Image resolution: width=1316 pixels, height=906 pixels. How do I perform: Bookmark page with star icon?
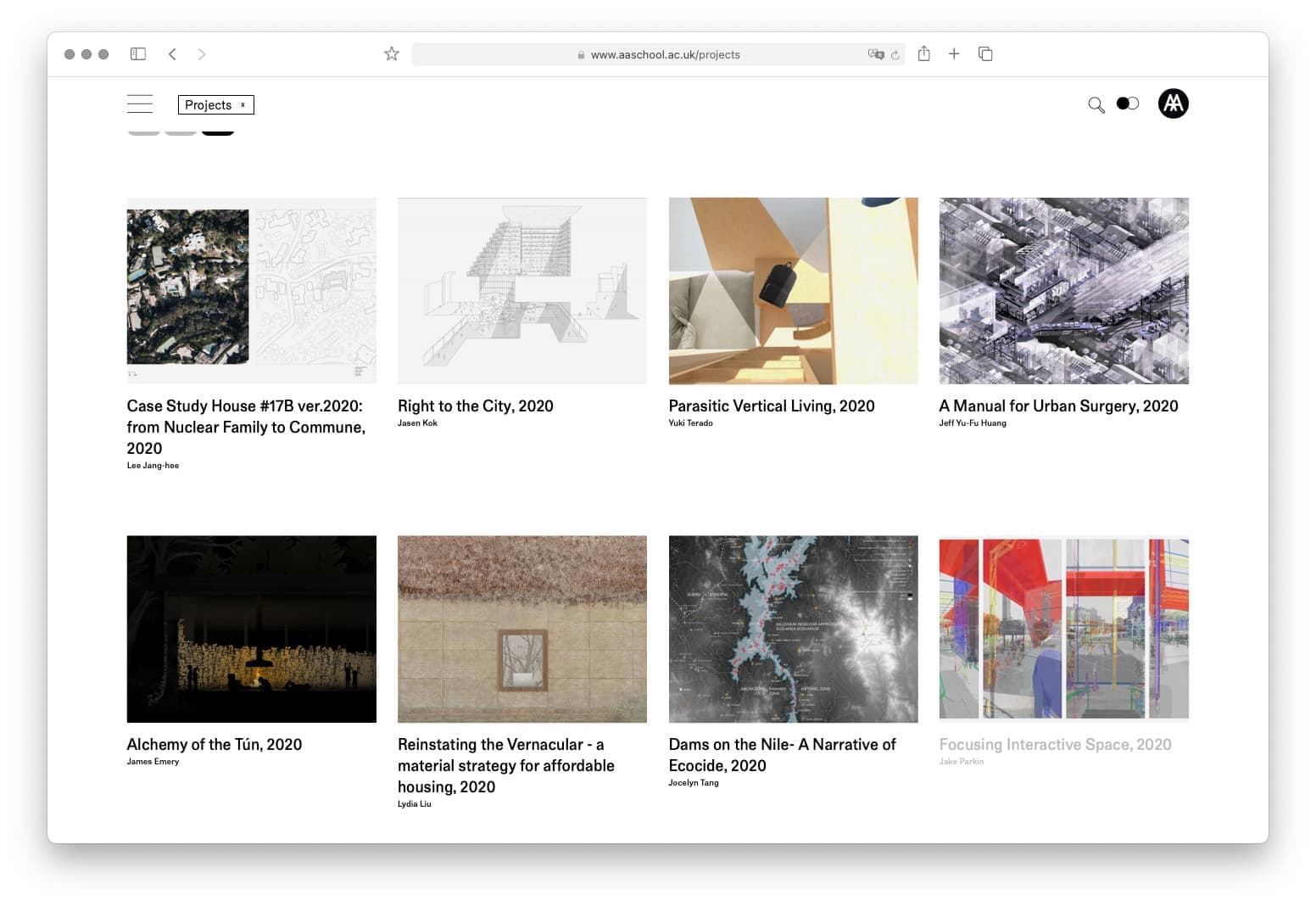click(391, 54)
